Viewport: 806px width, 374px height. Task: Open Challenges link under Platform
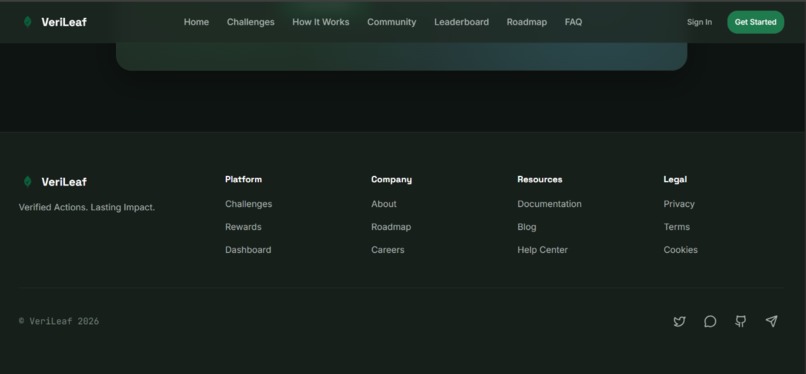point(249,204)
